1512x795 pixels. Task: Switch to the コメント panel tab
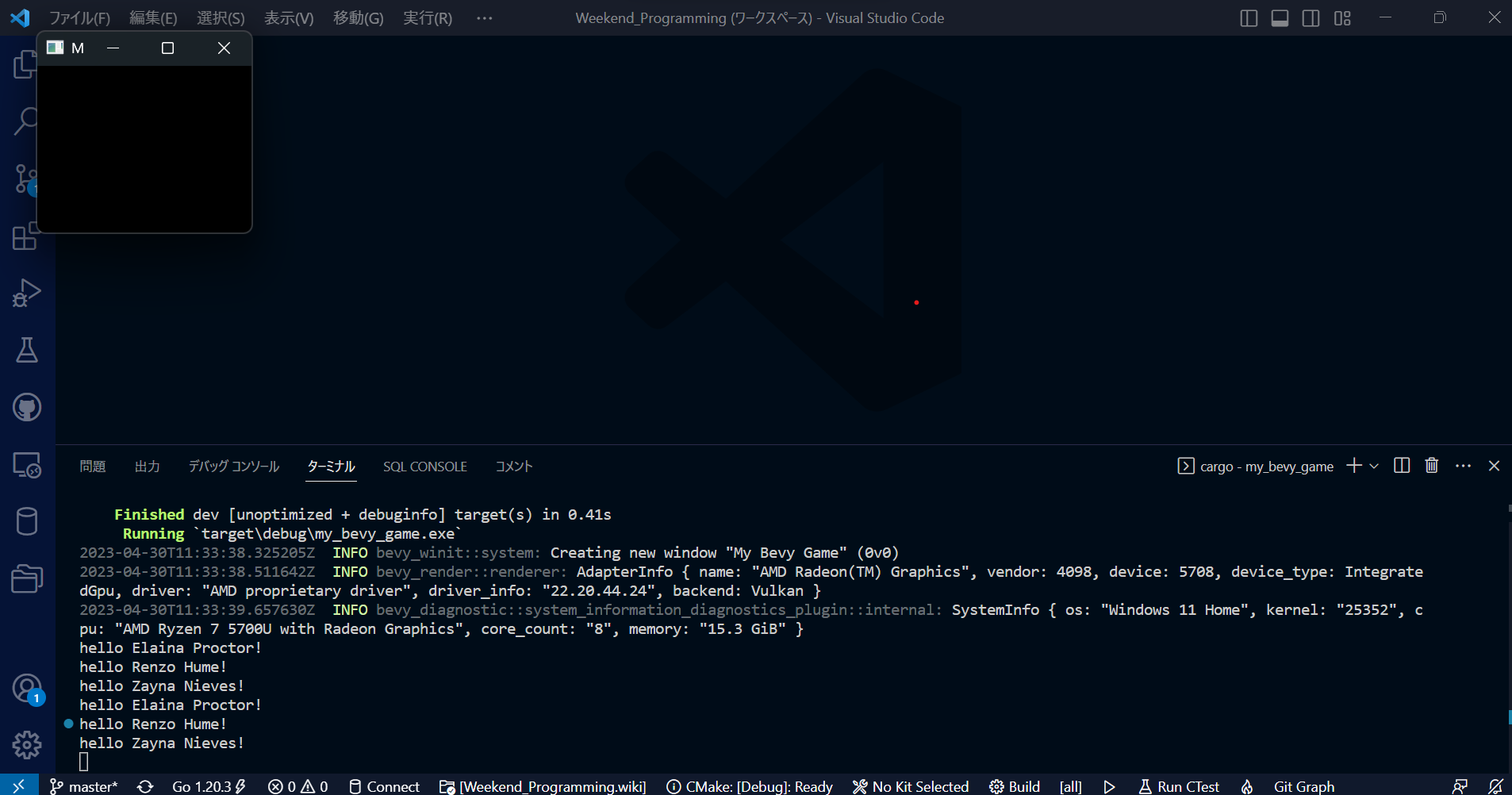pyautogui.click(x=514, y=467)
